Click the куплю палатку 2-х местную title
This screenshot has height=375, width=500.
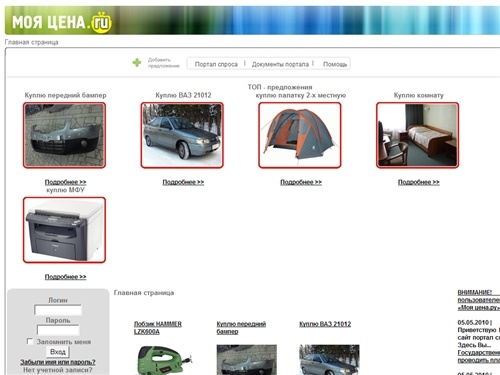pos(301,95)
